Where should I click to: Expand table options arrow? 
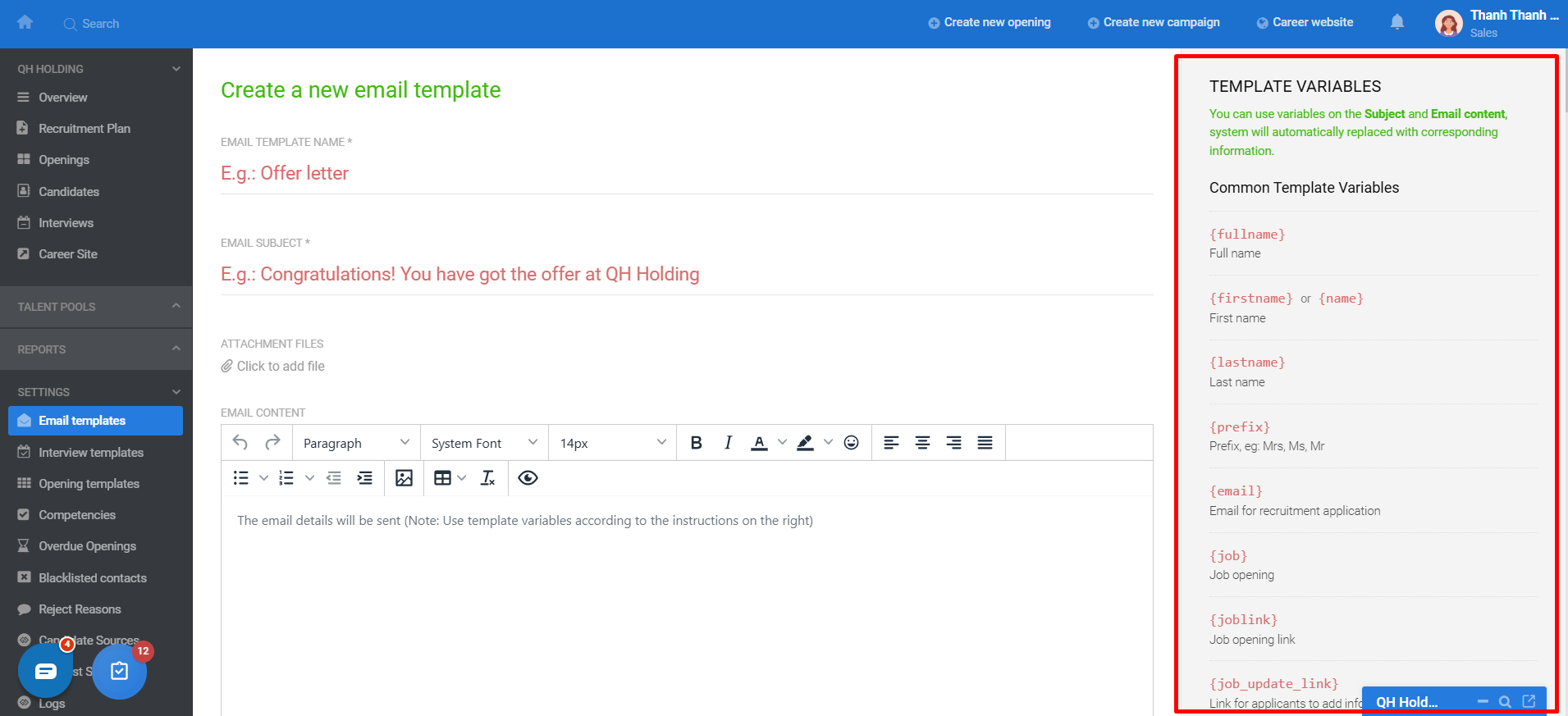462,478
